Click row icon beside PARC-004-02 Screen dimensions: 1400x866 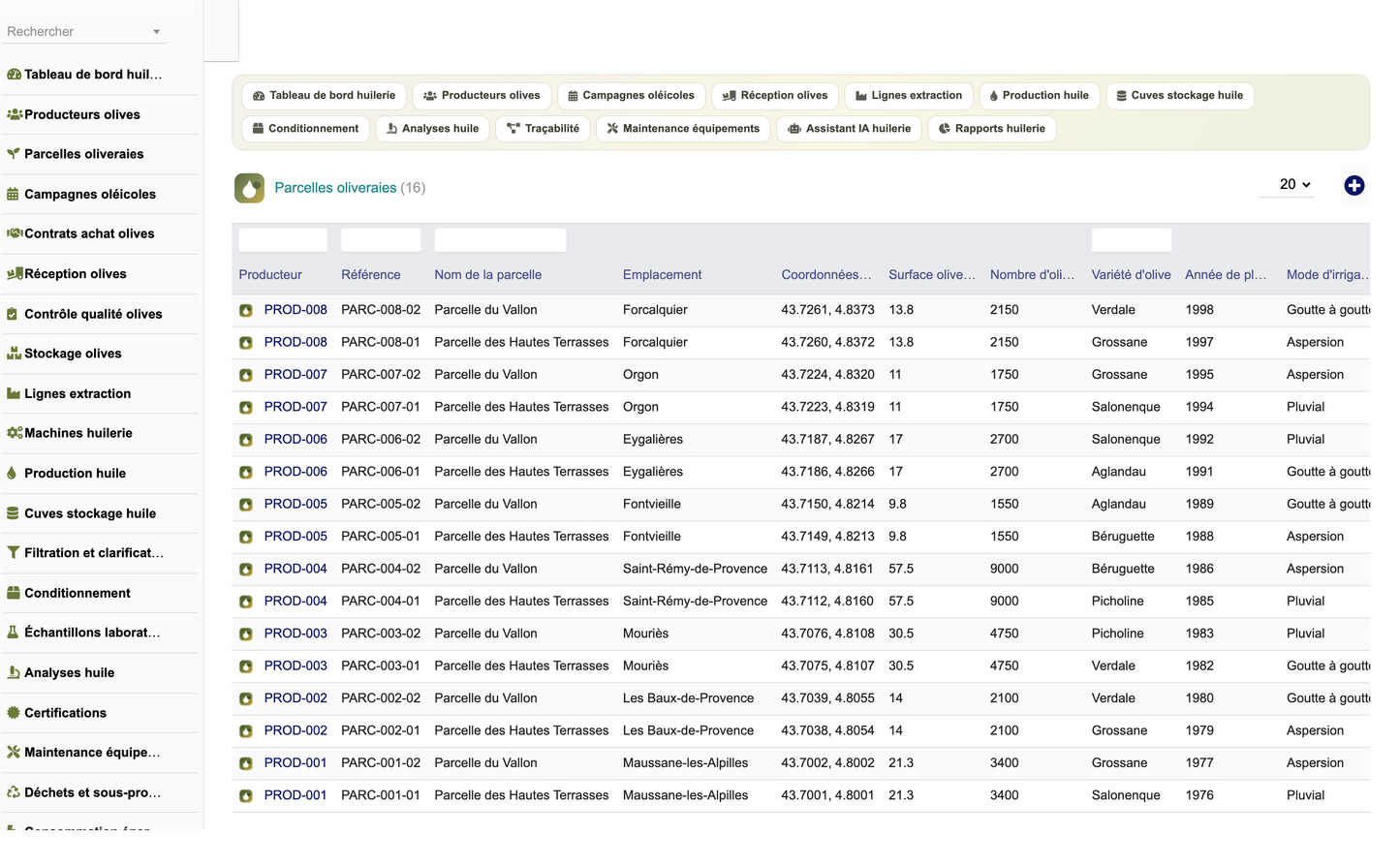[x=246, y=570]
